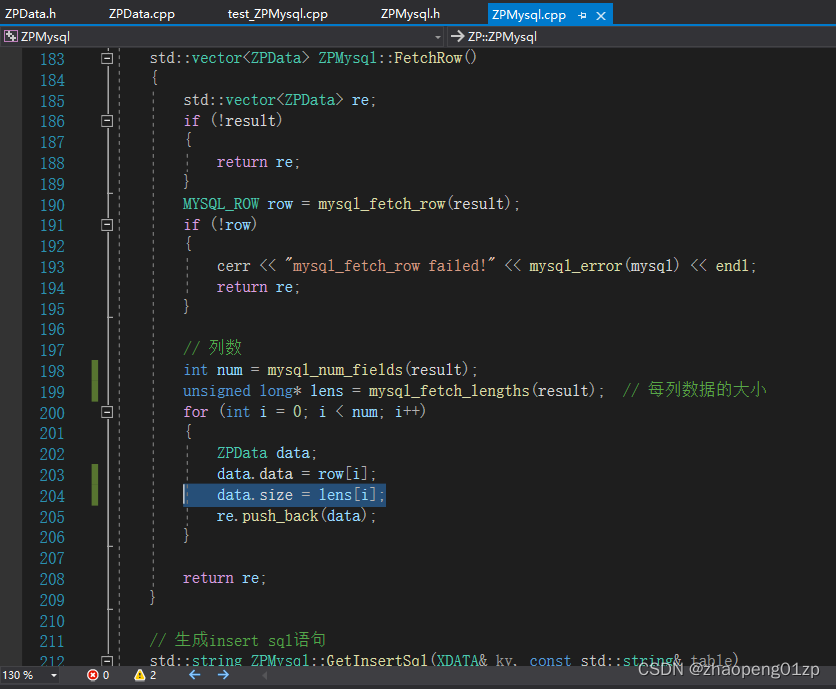
Task: Collapse the GetInsertSql function at line 212
Action: pos(107,661)
